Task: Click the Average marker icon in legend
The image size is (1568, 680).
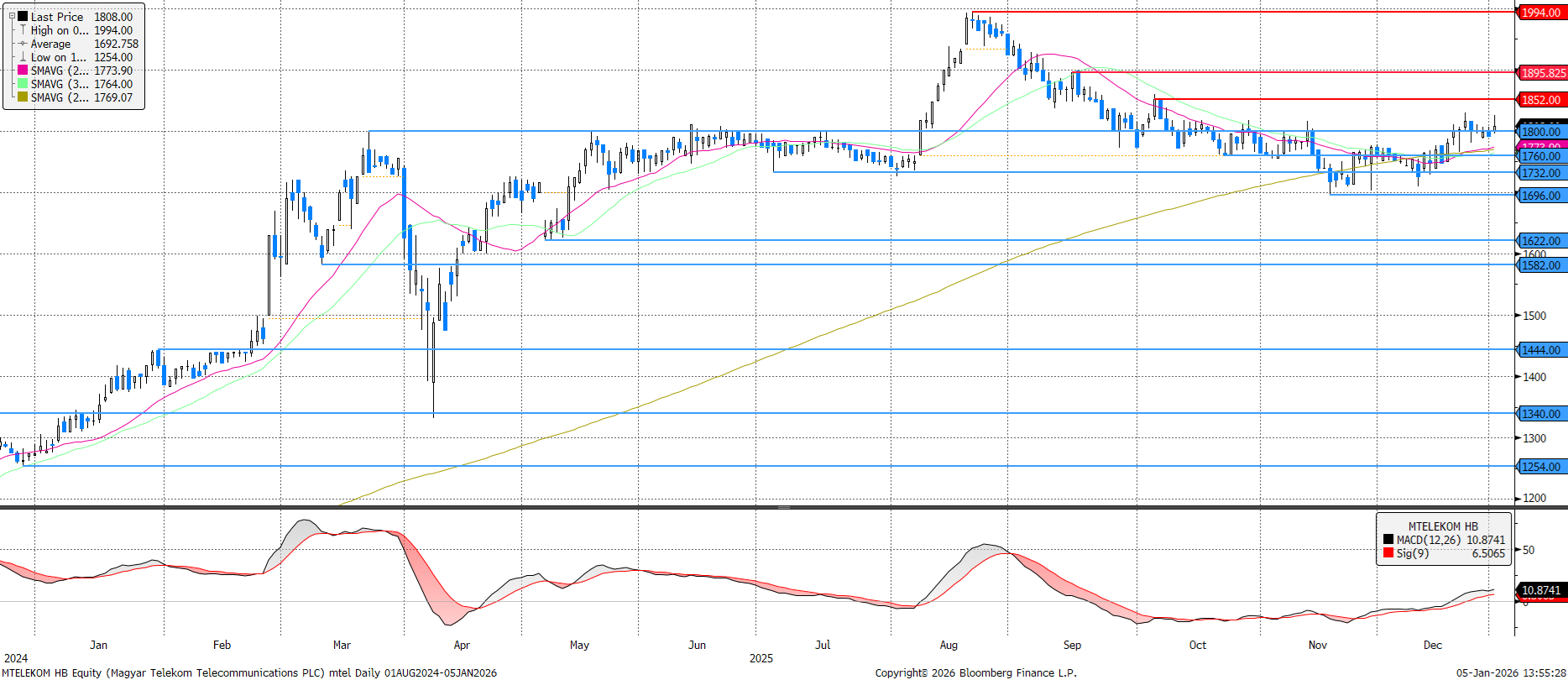Action: pyautogui.click(x=23, y=44)
